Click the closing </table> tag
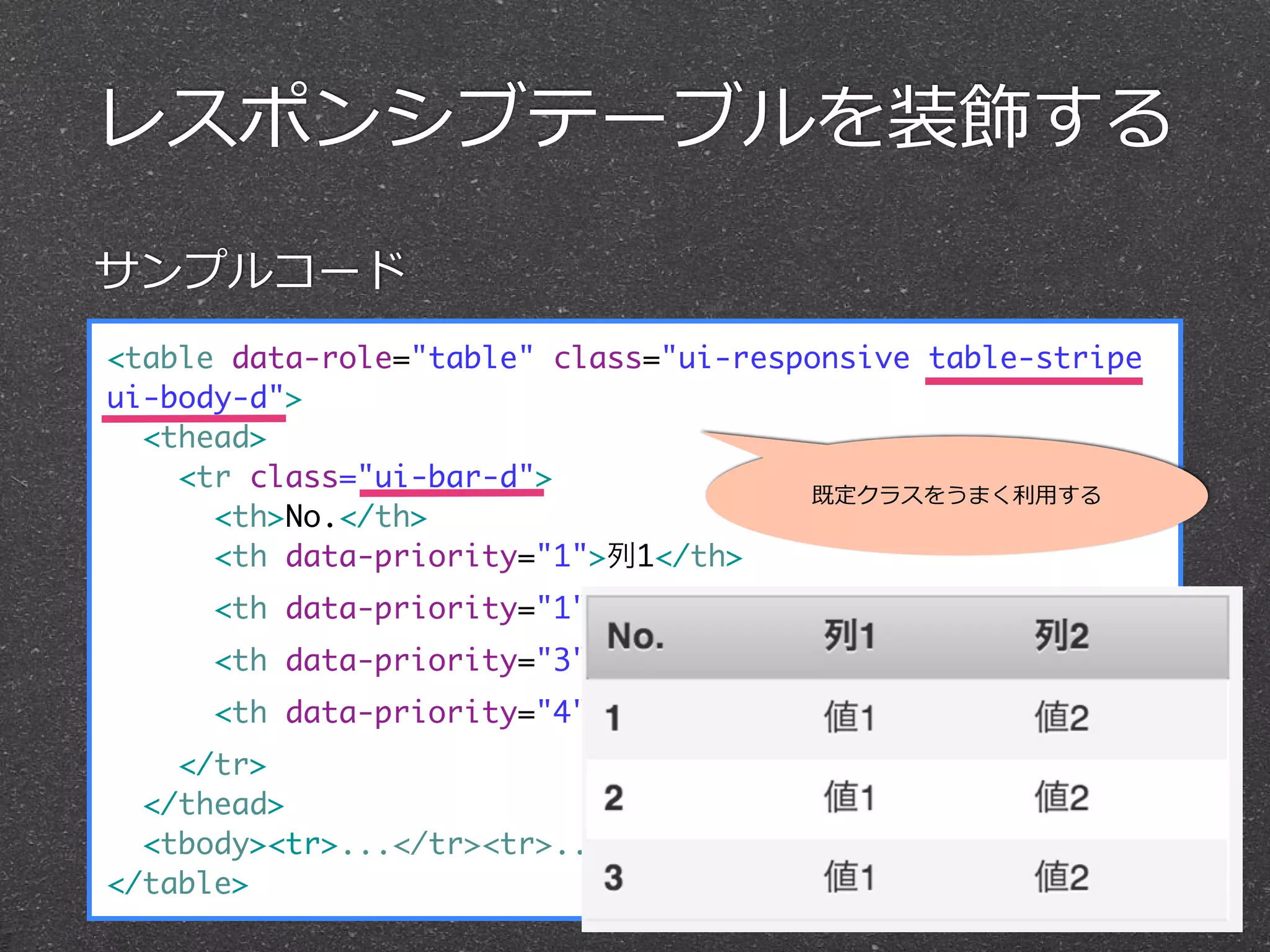The width and height of the screenshot is (1270, 952). point(178,884)
